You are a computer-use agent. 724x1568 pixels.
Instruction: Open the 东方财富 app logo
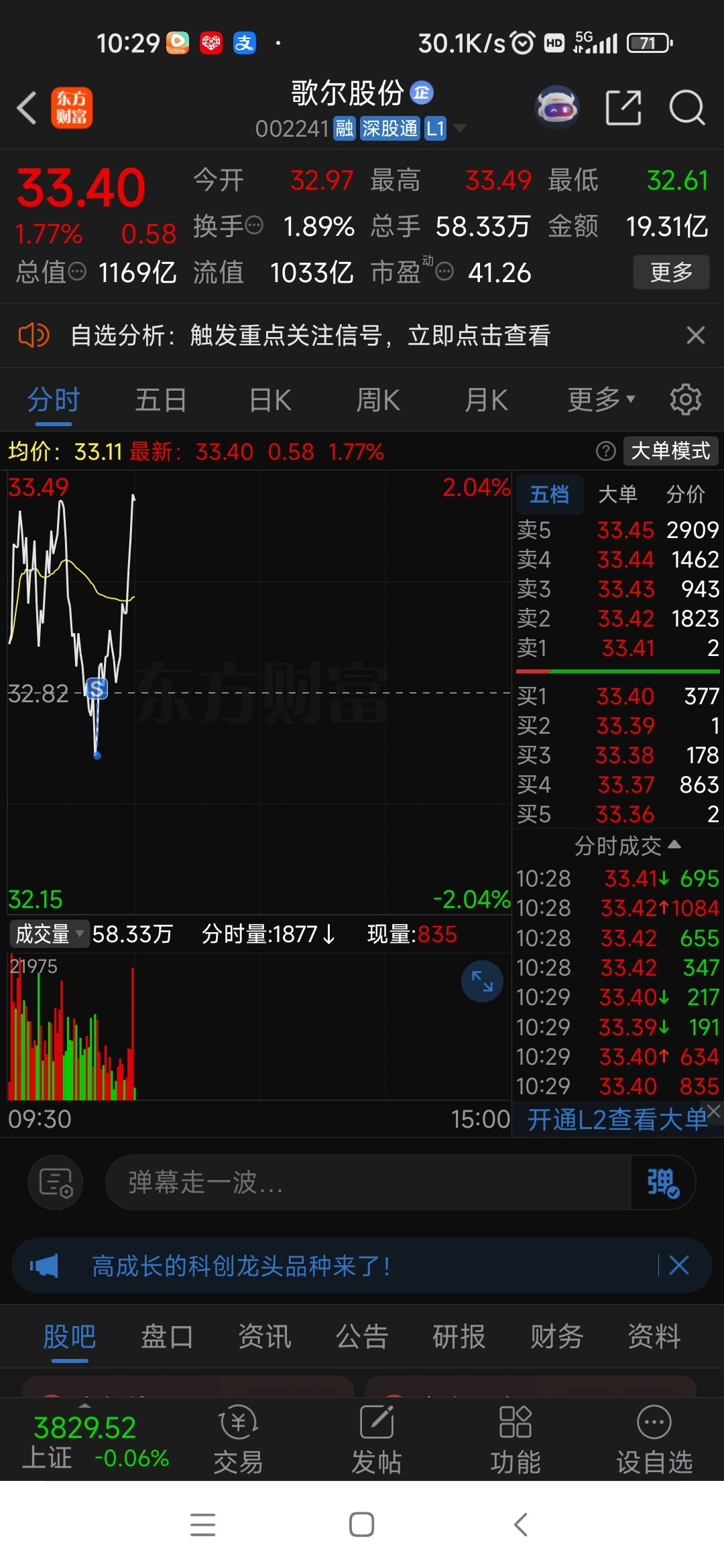[x=72, y=108]
